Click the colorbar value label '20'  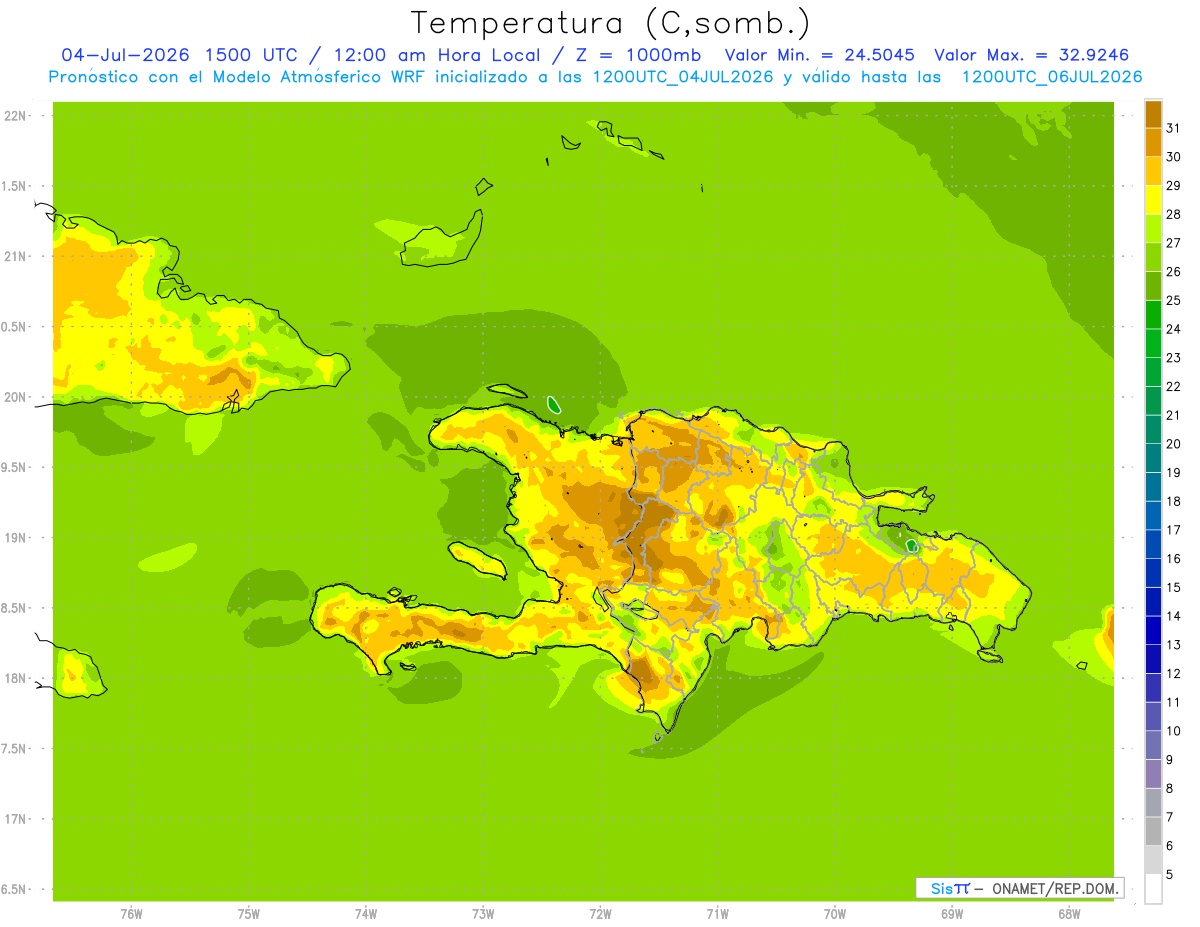click(x=1173, y=443)
